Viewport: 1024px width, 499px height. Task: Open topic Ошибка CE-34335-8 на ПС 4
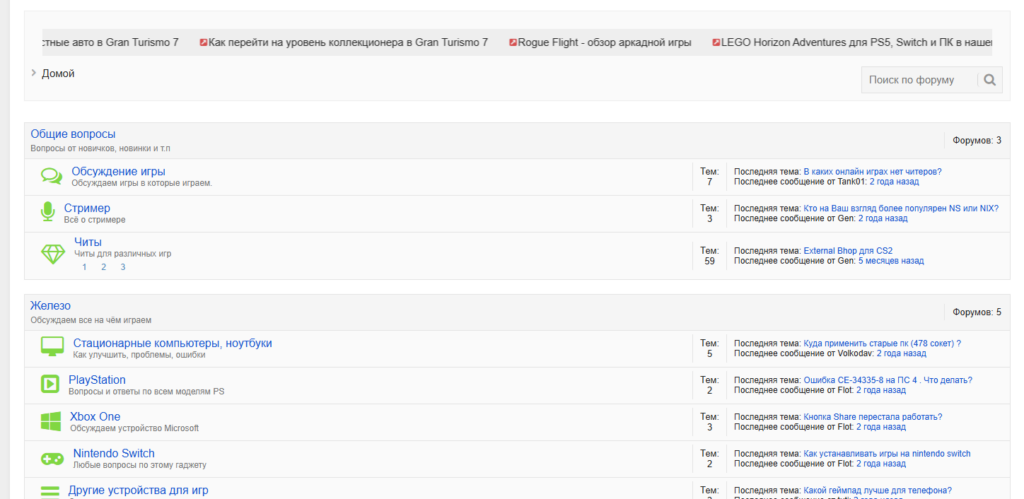(888, 380)
